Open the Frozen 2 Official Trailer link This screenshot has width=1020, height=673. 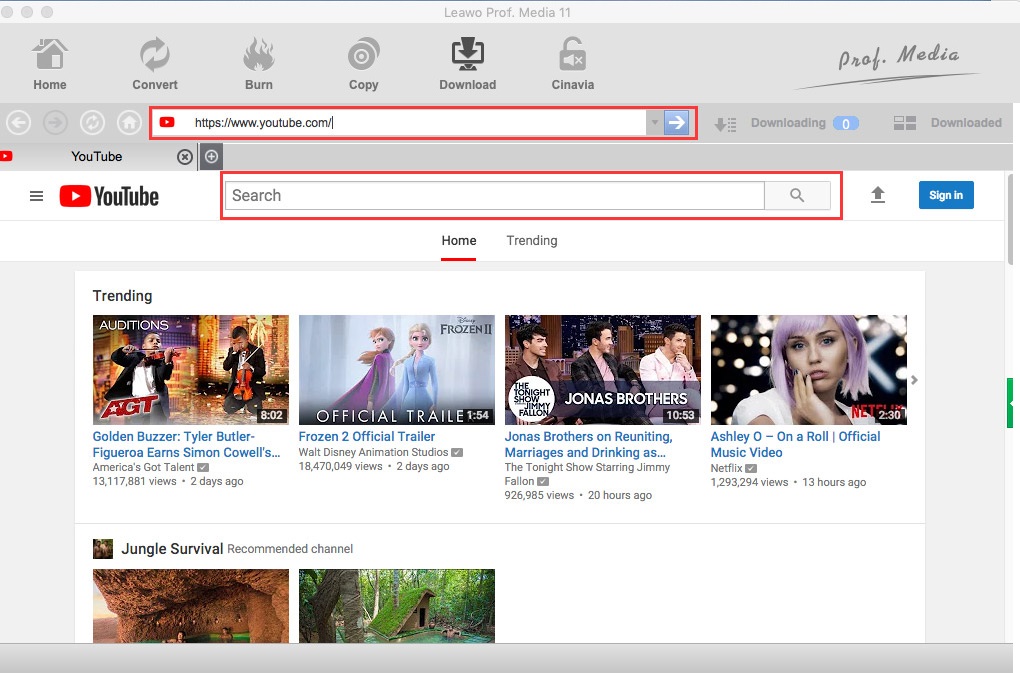tap(367, 437)
